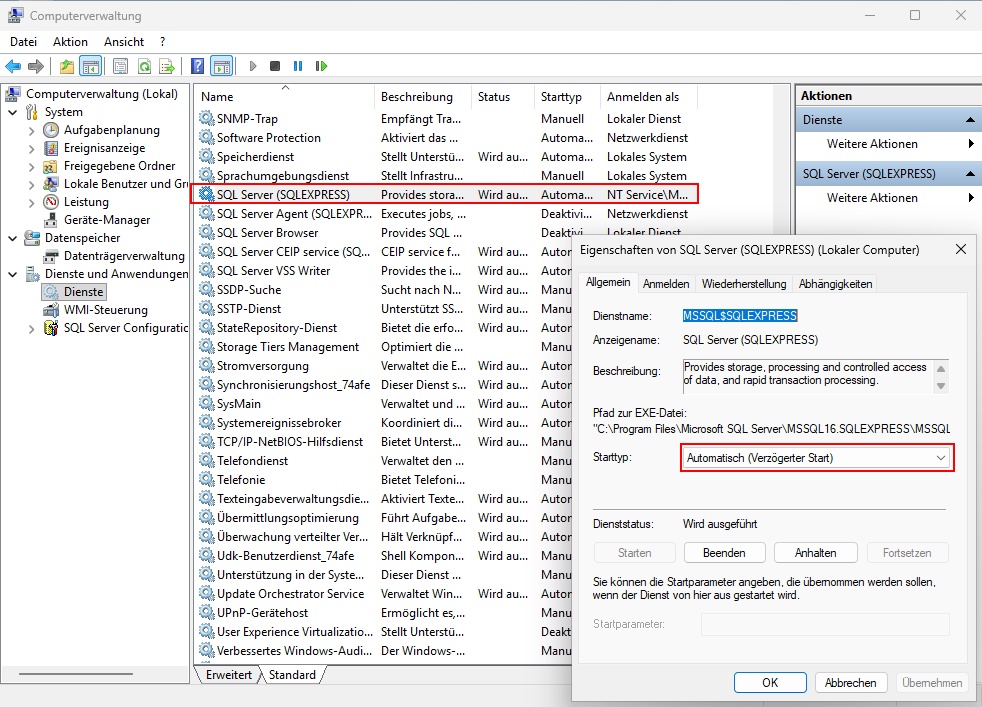Collapse the Datenspeicher tree node
Image resolution: width=982 pixels, height=707 pixels.
tap(12, 238)
